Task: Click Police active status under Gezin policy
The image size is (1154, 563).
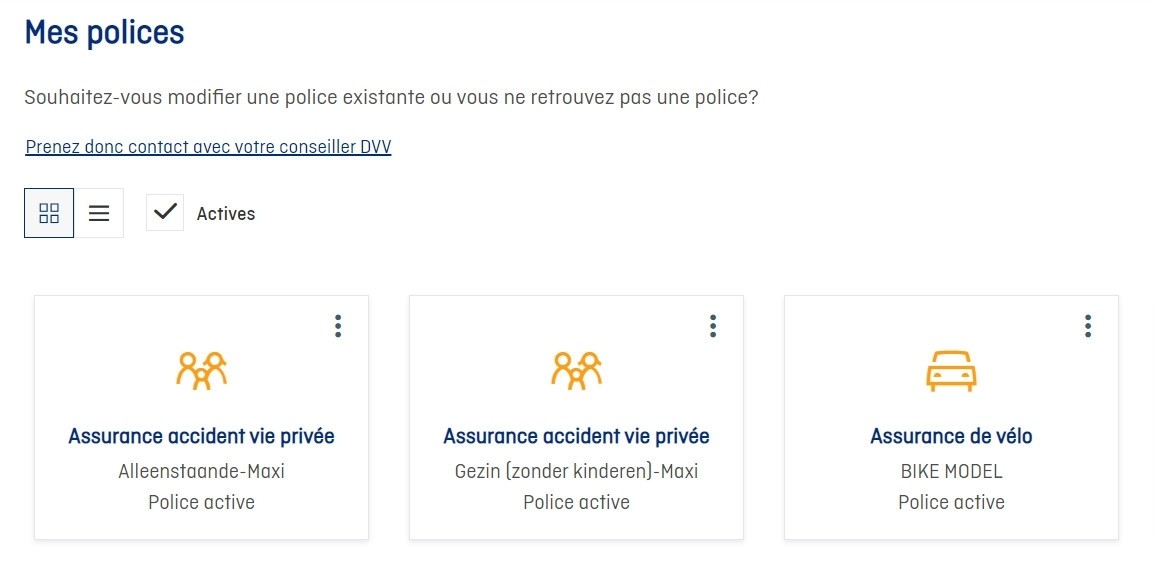Action: (x=576, y=502)
